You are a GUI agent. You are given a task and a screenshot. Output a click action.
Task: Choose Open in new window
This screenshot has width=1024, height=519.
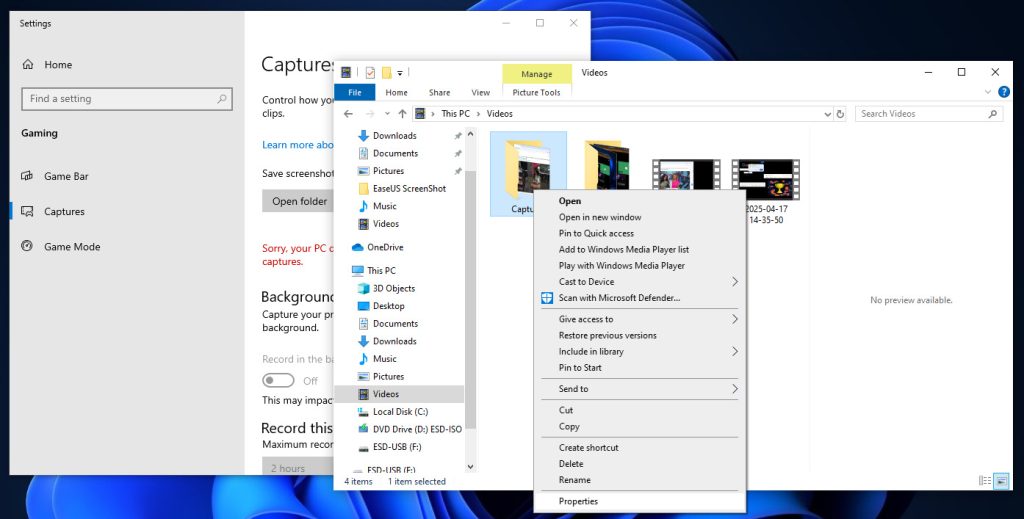point(640,217)
